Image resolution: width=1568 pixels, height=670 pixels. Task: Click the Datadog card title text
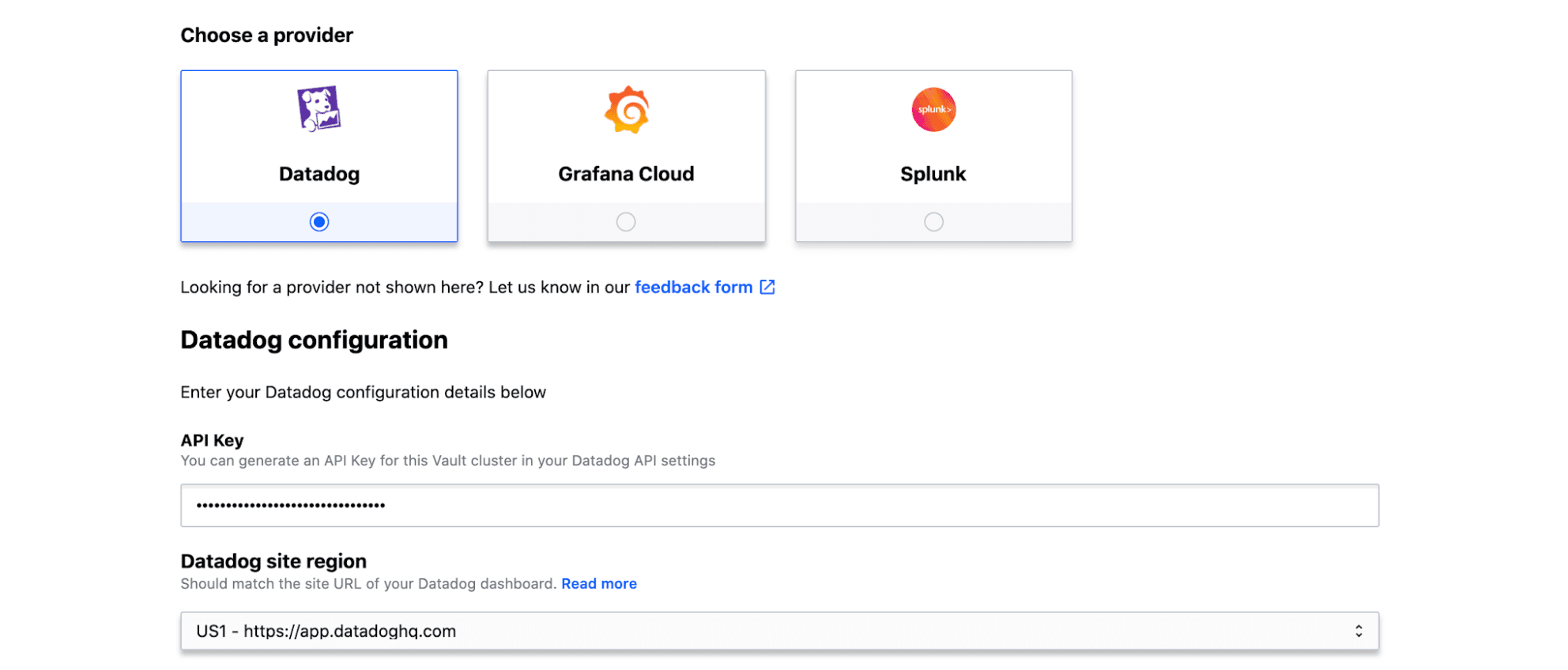pos(319,174)
